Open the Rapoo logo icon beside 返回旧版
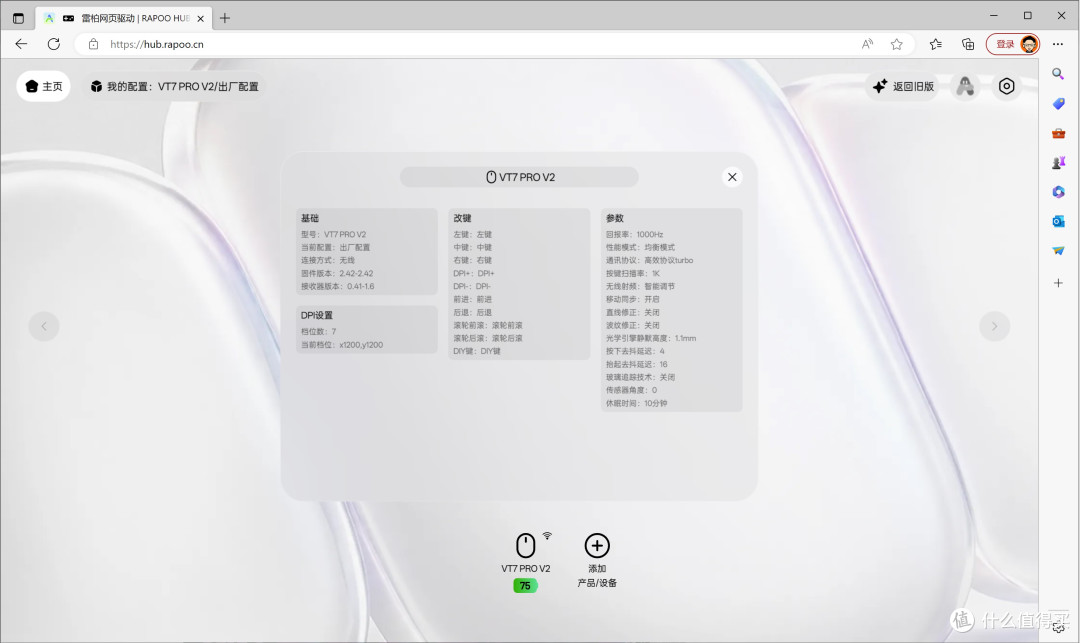Viewport: 1080px width, 643px height. click(x=966, y=86)
